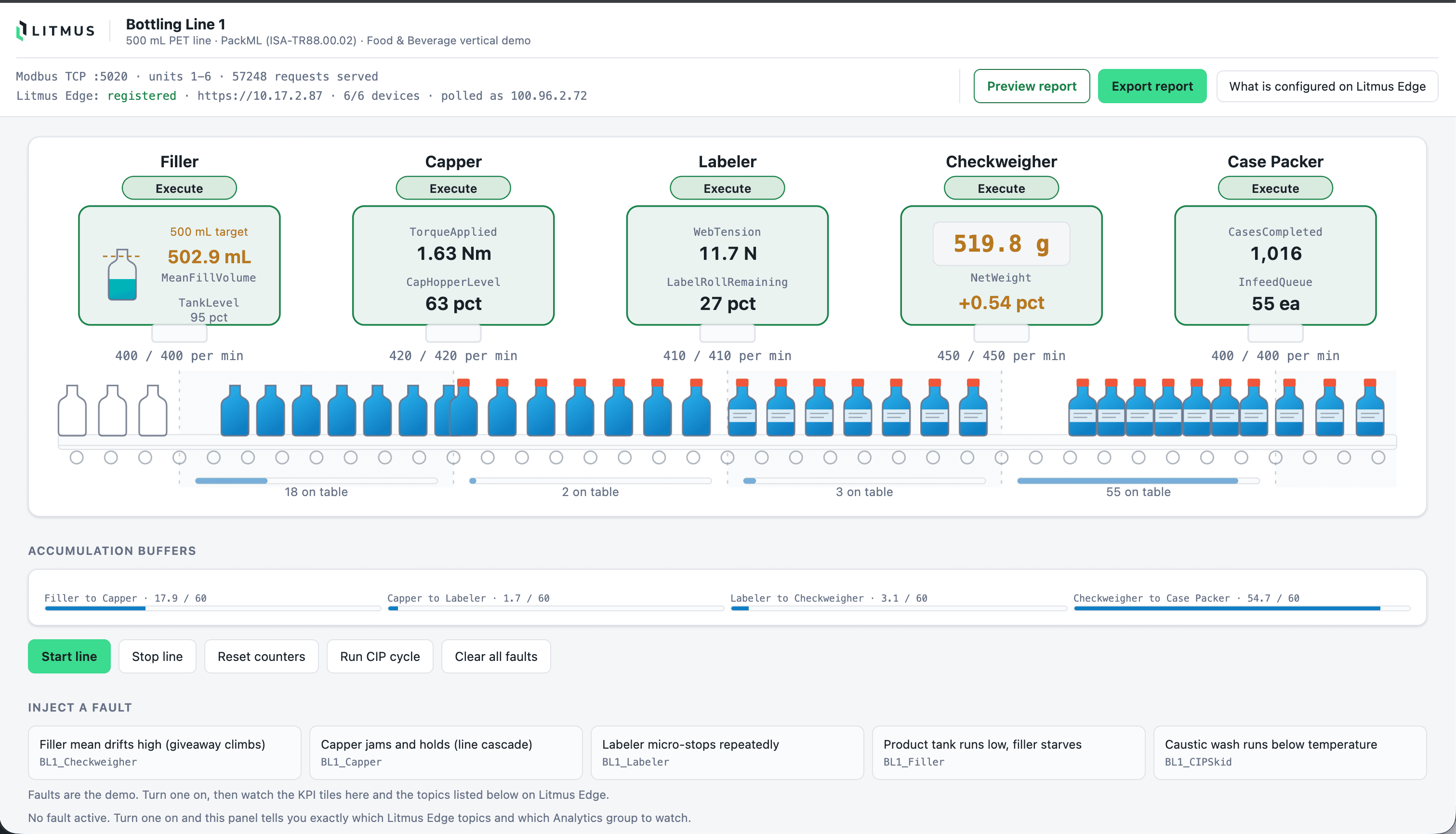The image size is (1456, 834).
Task: Turn on Product tank runs low fault
Action: click(1008, 753)
